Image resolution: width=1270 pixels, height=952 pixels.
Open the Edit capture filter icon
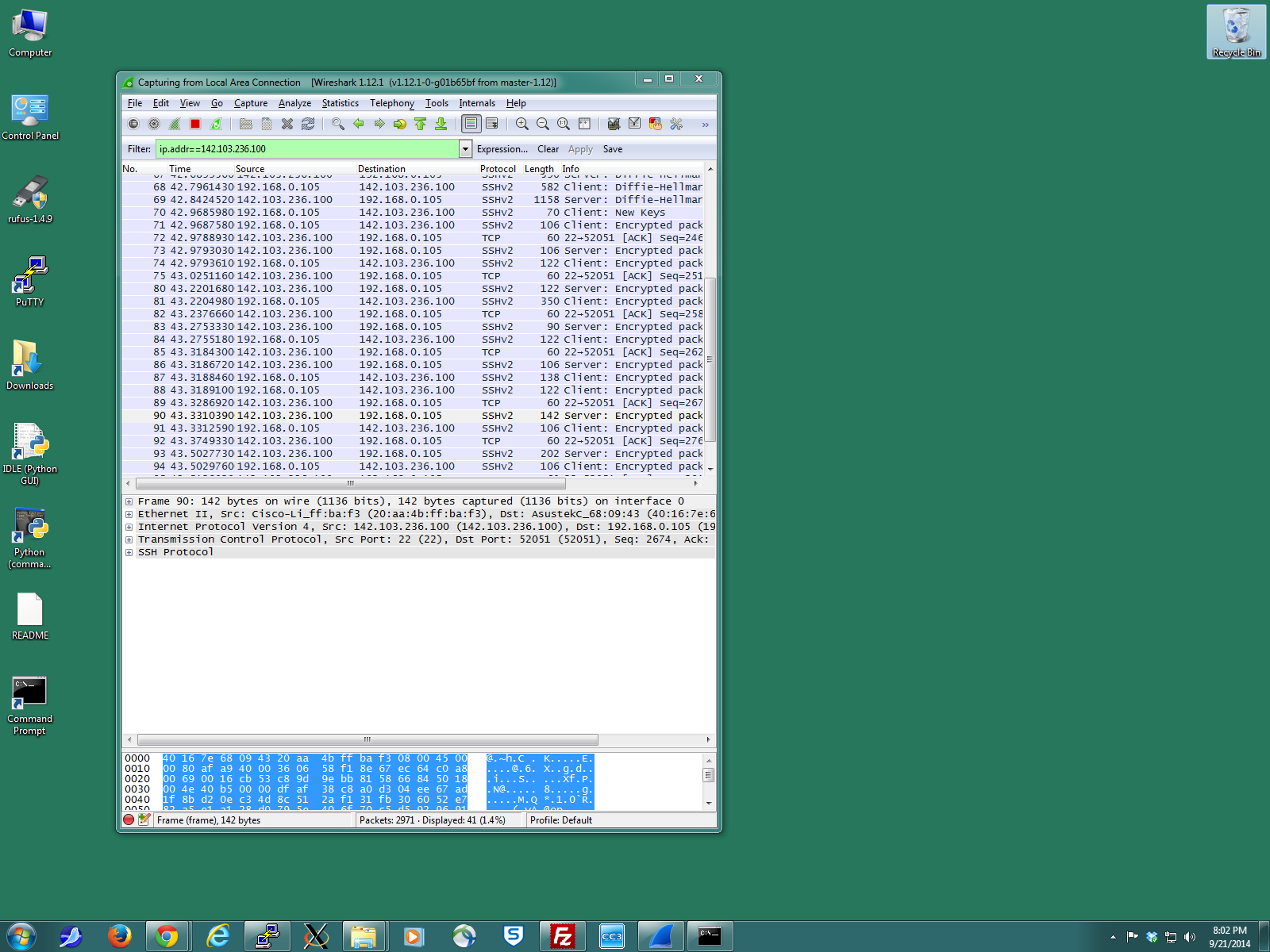[614, 124]
